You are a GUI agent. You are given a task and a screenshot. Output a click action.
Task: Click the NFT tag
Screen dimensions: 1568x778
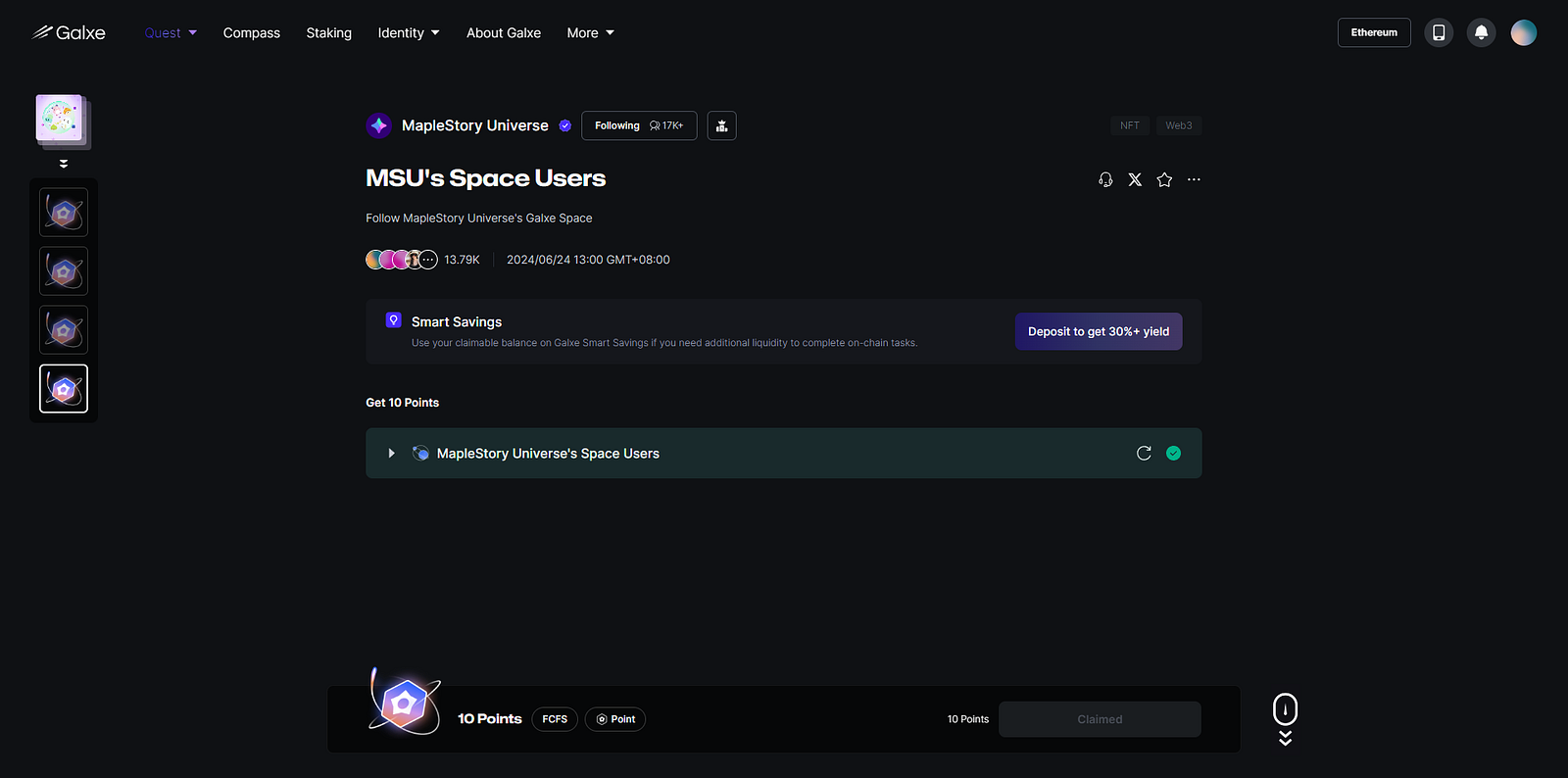[1130, 125]
